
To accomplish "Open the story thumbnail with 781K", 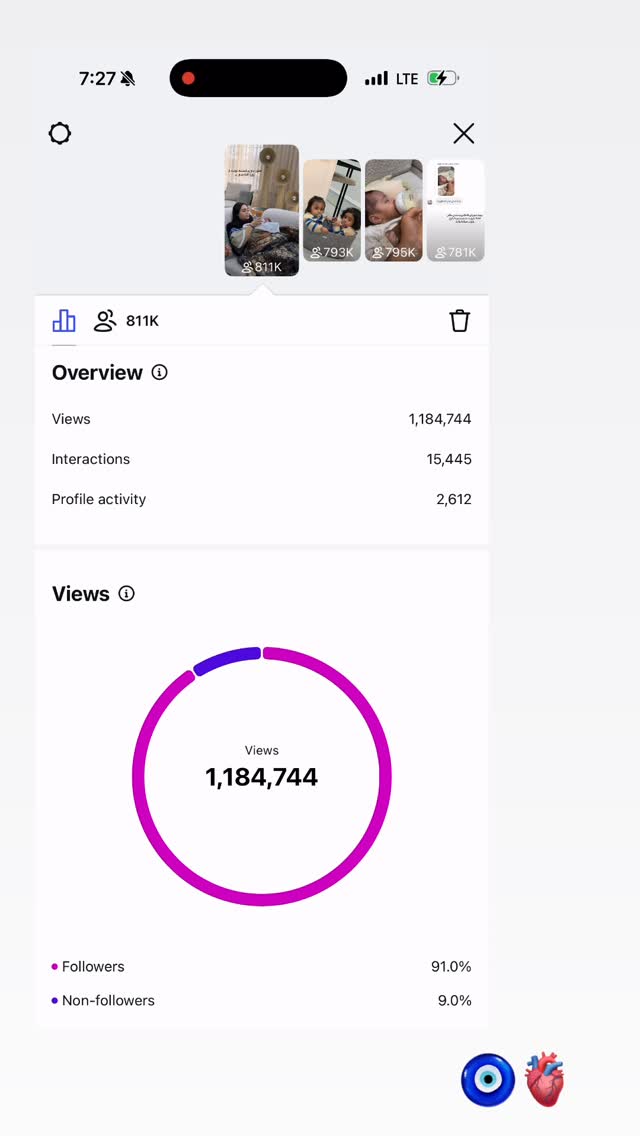I will (455, 210).
